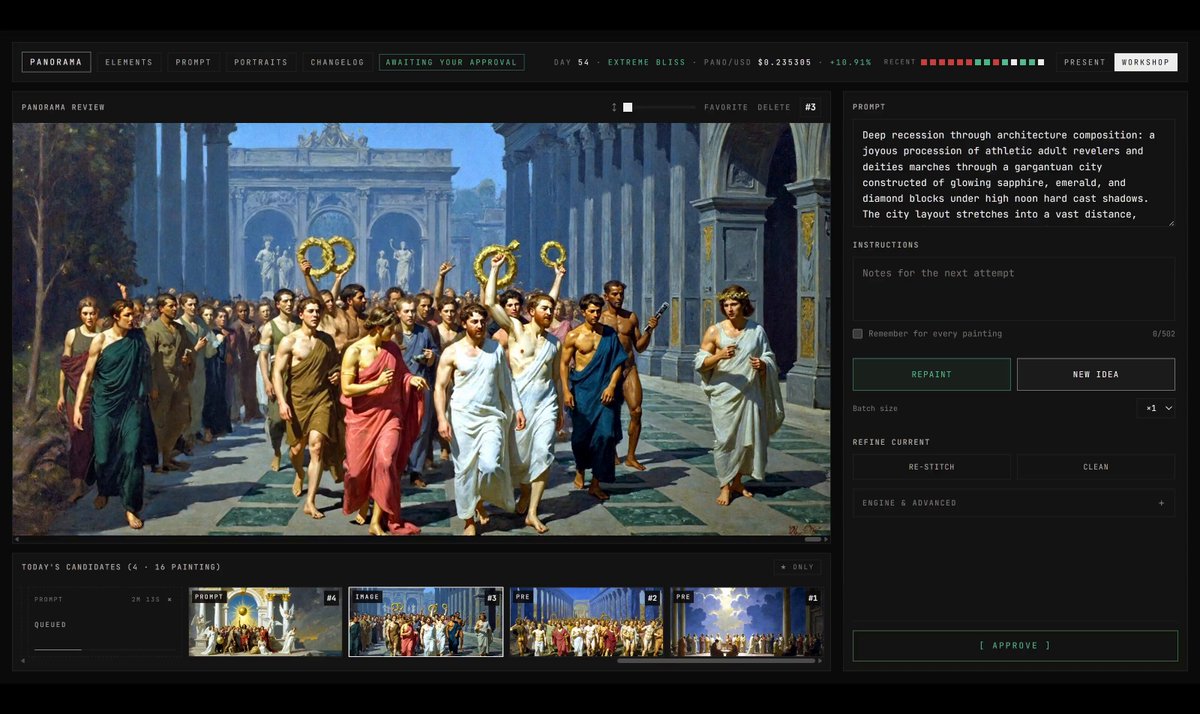Click the candidates strip horizontal scrollbar
This screenshot has height=714, width=1200.
click(716, 660)
